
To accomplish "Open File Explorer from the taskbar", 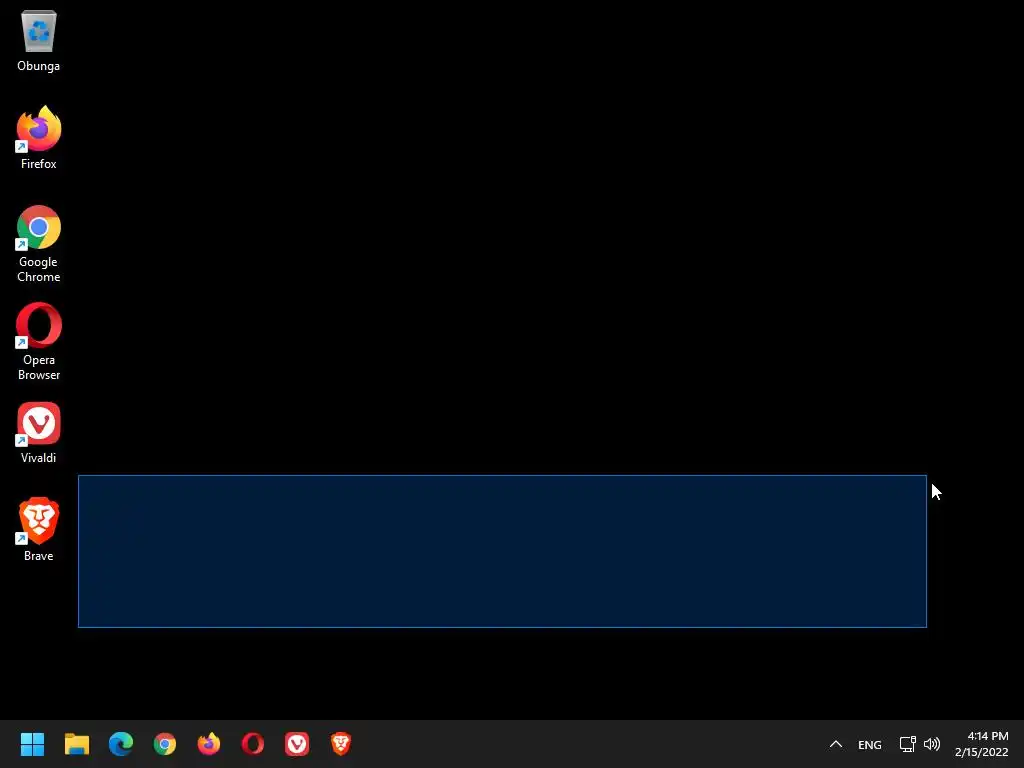I will pyautogui.click(x=76, y=744).
